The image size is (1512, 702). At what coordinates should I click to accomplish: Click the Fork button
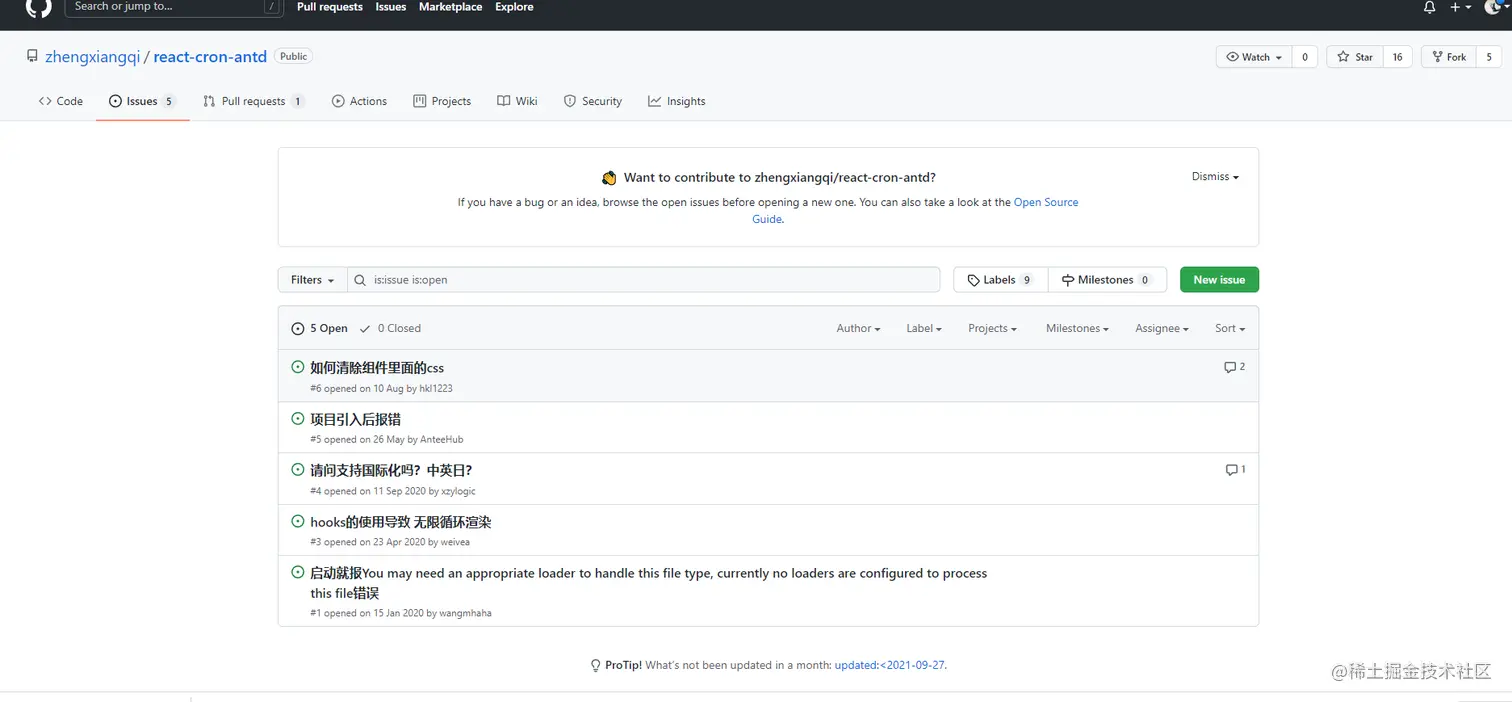[1448, 57]
